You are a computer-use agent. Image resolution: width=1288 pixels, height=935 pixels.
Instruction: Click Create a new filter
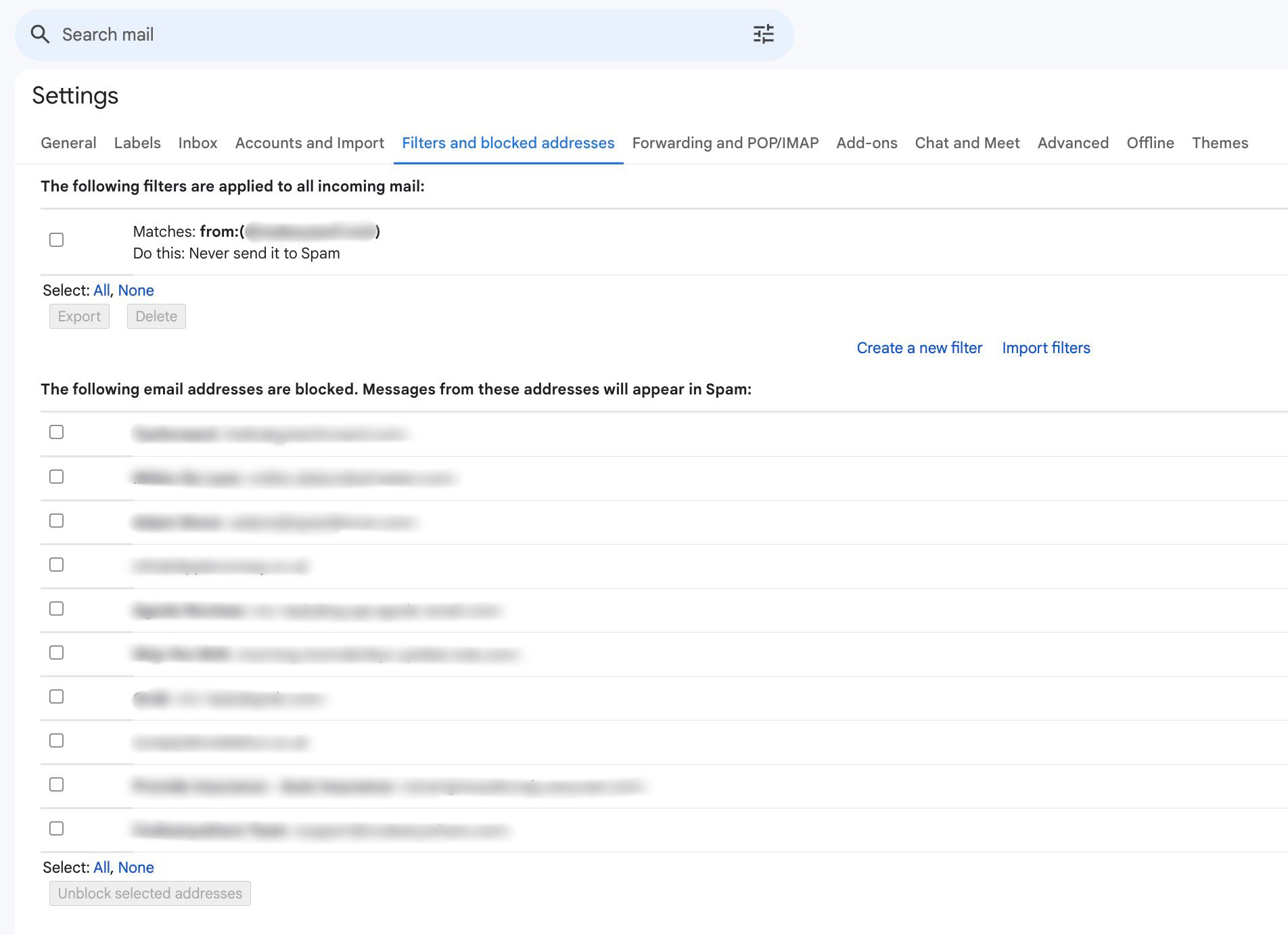tap(919, 348)
